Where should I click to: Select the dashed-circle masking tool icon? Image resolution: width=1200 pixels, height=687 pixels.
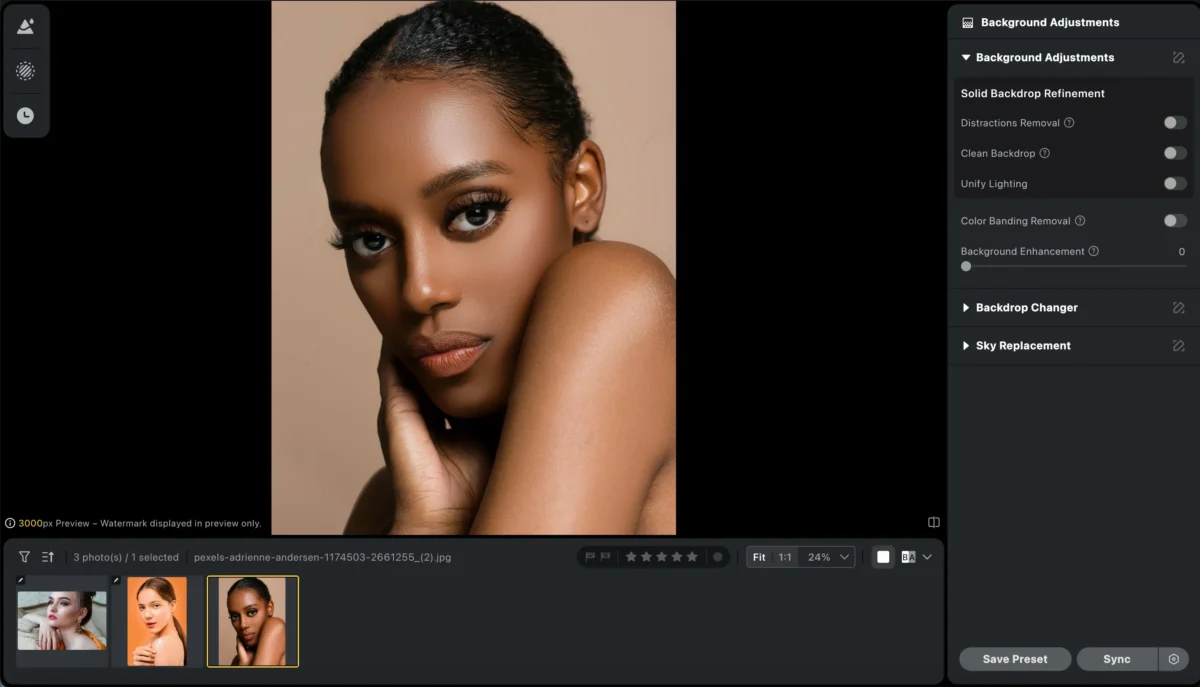click(25, 71)
